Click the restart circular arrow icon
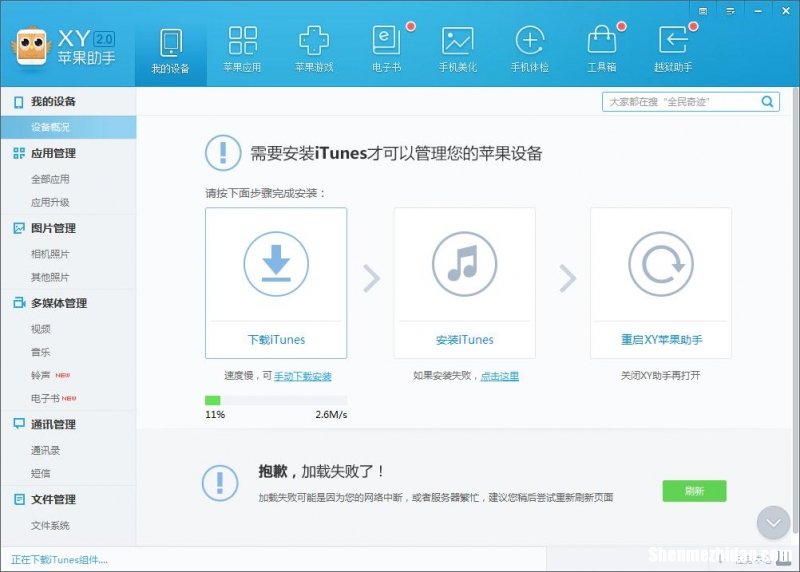The height and width of the screenshot is (572, 800). pos(661,264)
